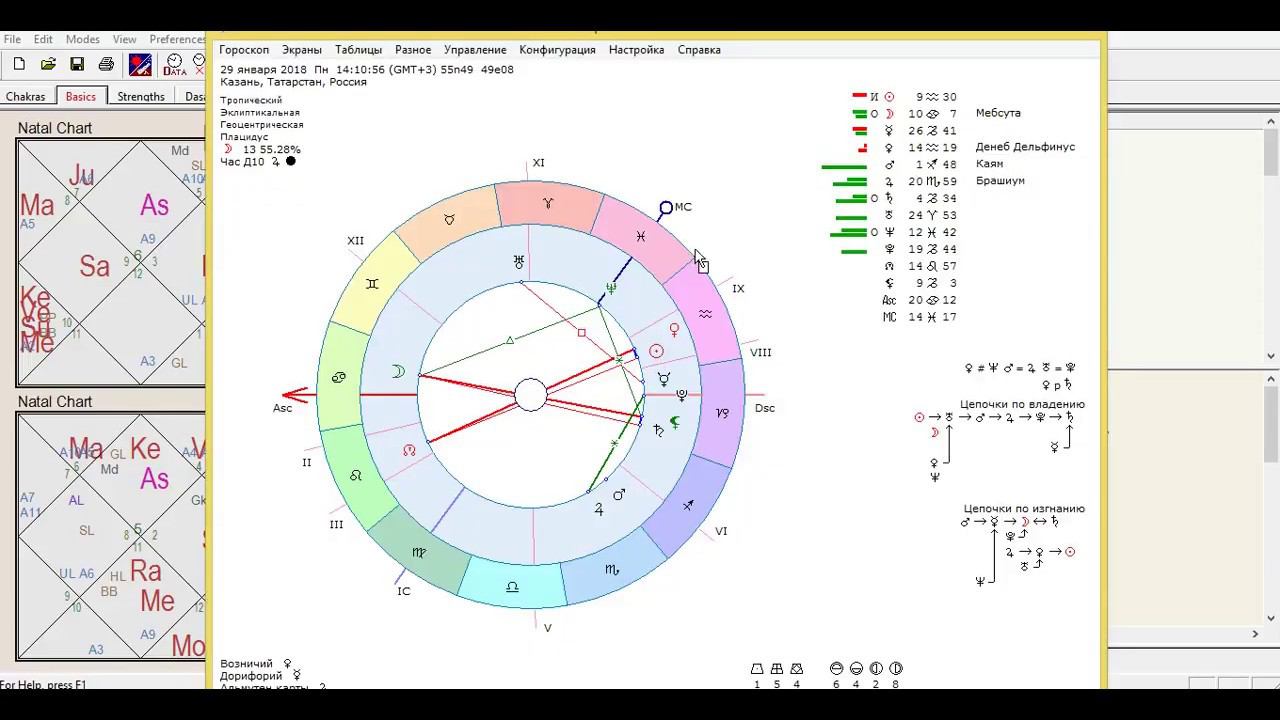Print the chart with printer icon
The height and width of the screenshot is (720, 1280).
coord(106,64)
